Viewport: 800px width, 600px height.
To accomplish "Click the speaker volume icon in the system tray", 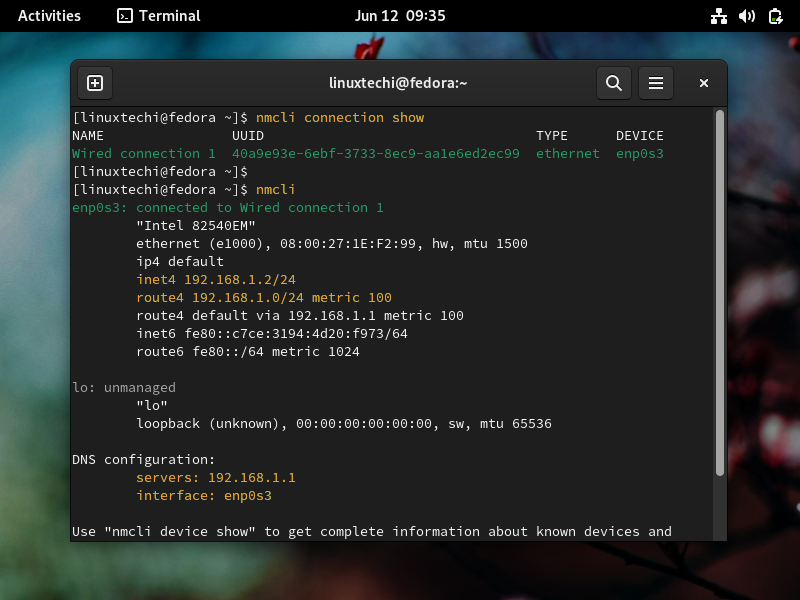I will click(x=747, y=15).
